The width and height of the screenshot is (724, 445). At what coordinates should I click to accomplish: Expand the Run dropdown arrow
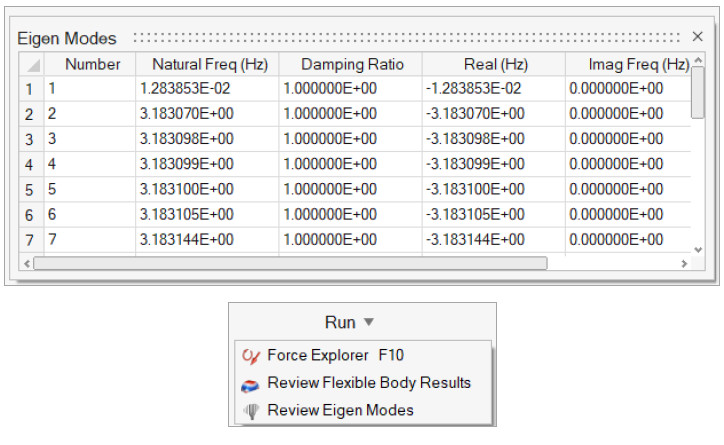point(368,322)
